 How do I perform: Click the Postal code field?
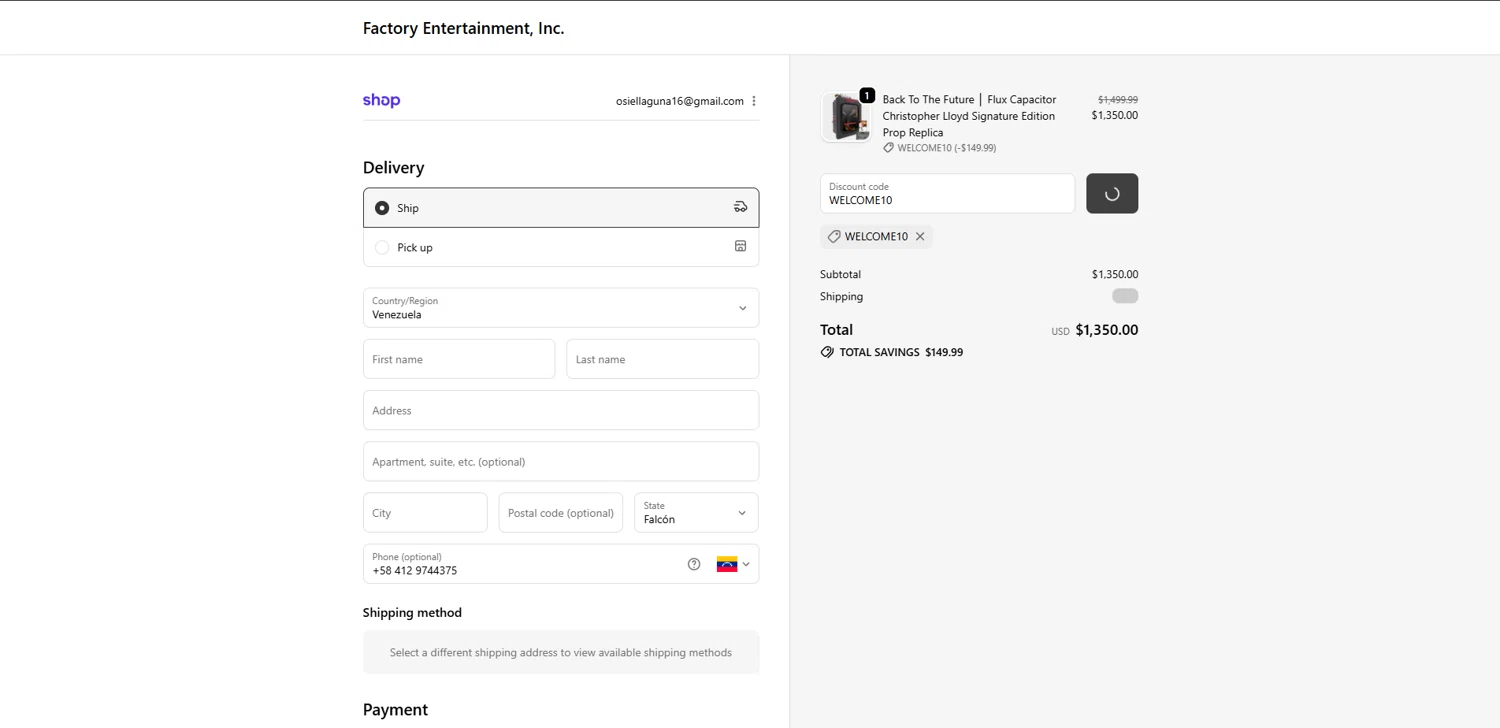561,513
